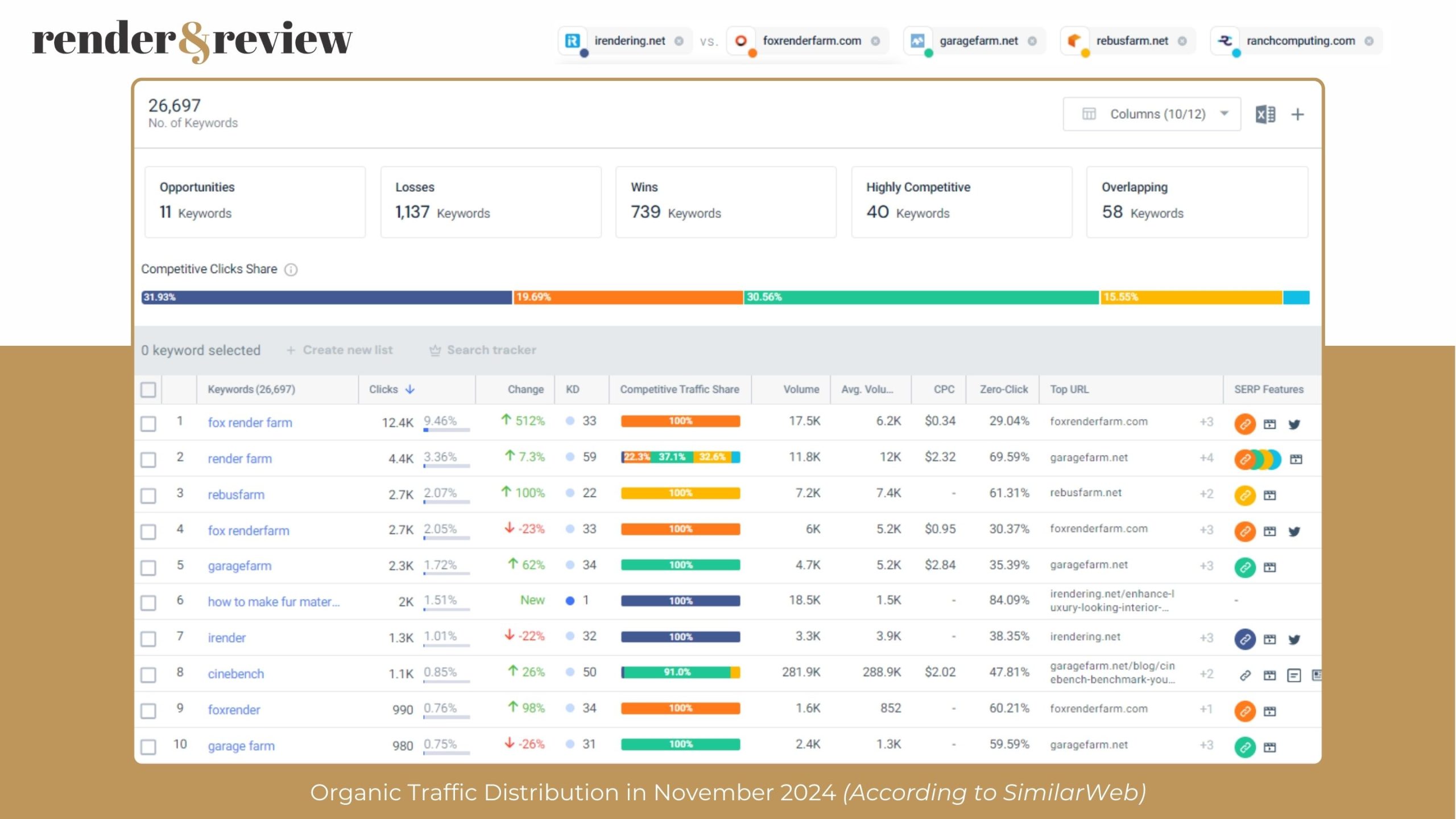The height and width of the screenshot is (819, 1456).
Task: Open Columns (10/12) dropdown
Action: coord(1152,114)
